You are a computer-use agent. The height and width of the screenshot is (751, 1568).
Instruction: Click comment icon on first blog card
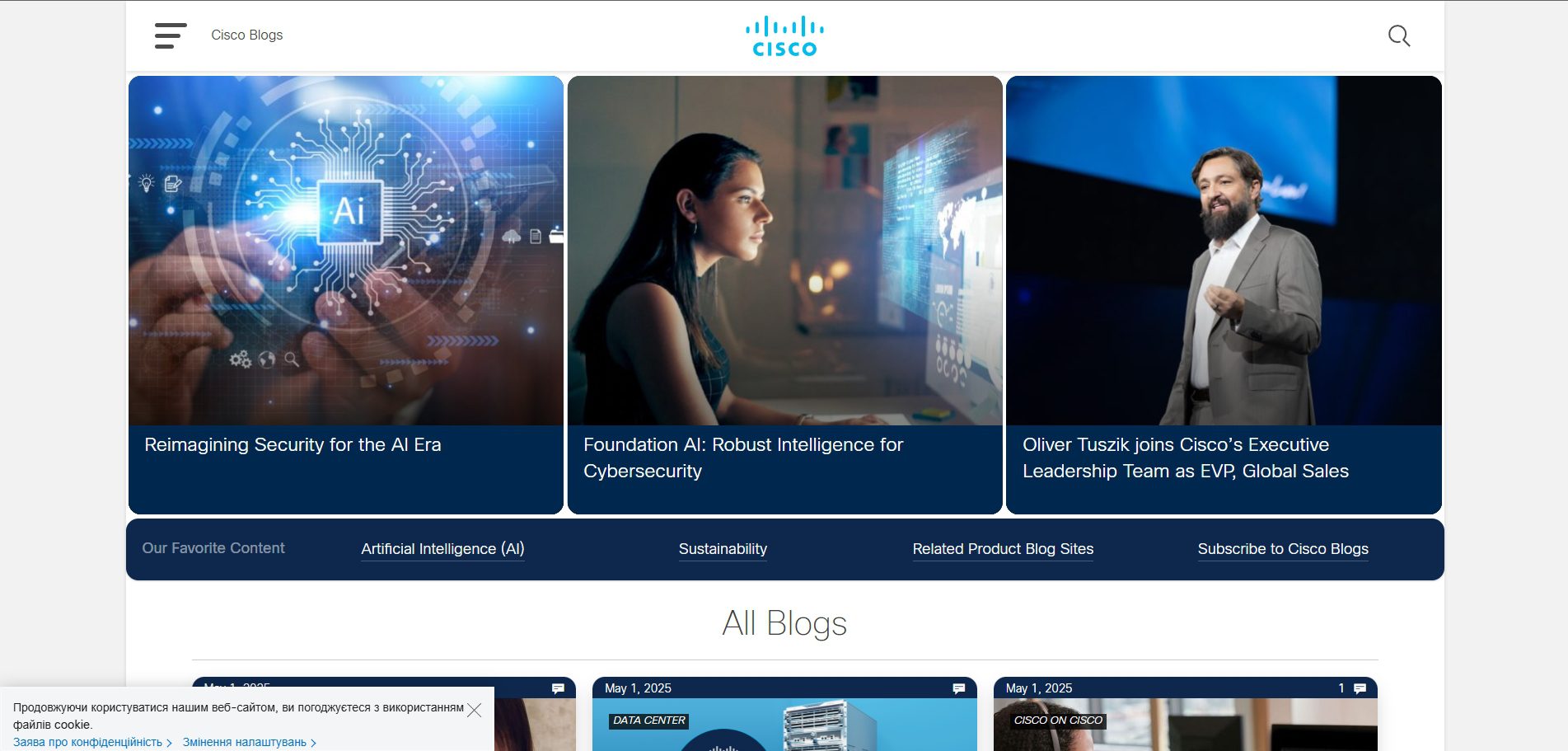[558, 688]
